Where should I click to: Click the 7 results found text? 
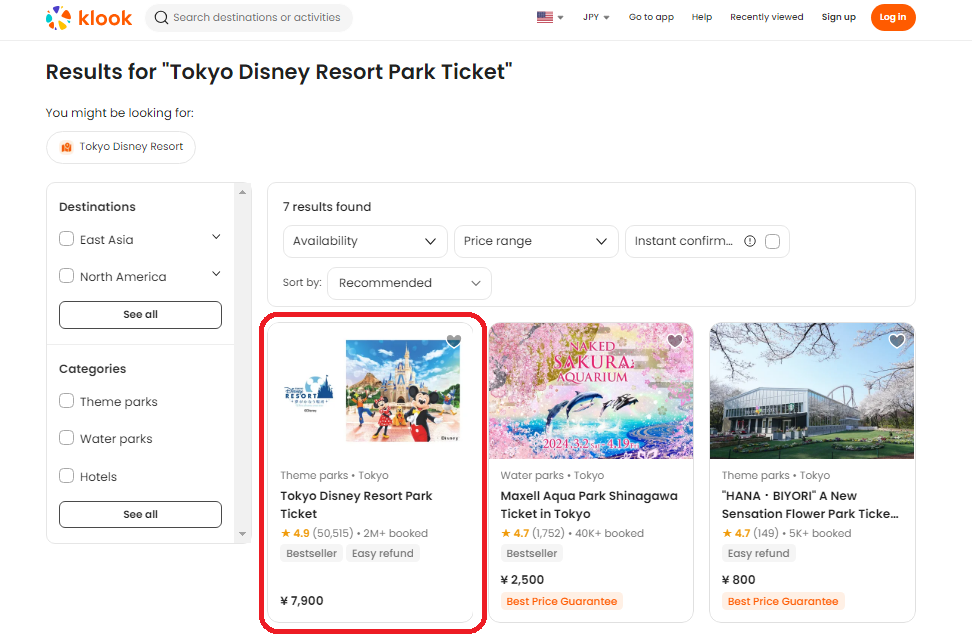pos(327,207)
